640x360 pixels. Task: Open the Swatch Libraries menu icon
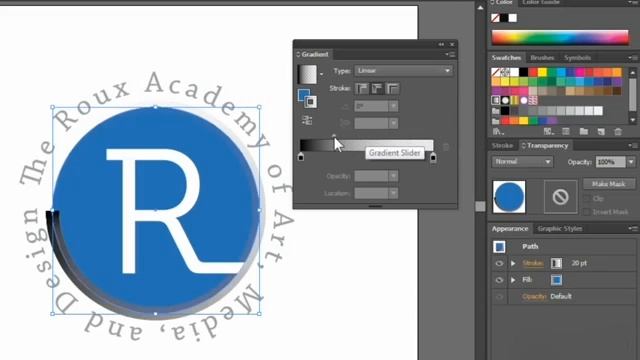(498, 131)
